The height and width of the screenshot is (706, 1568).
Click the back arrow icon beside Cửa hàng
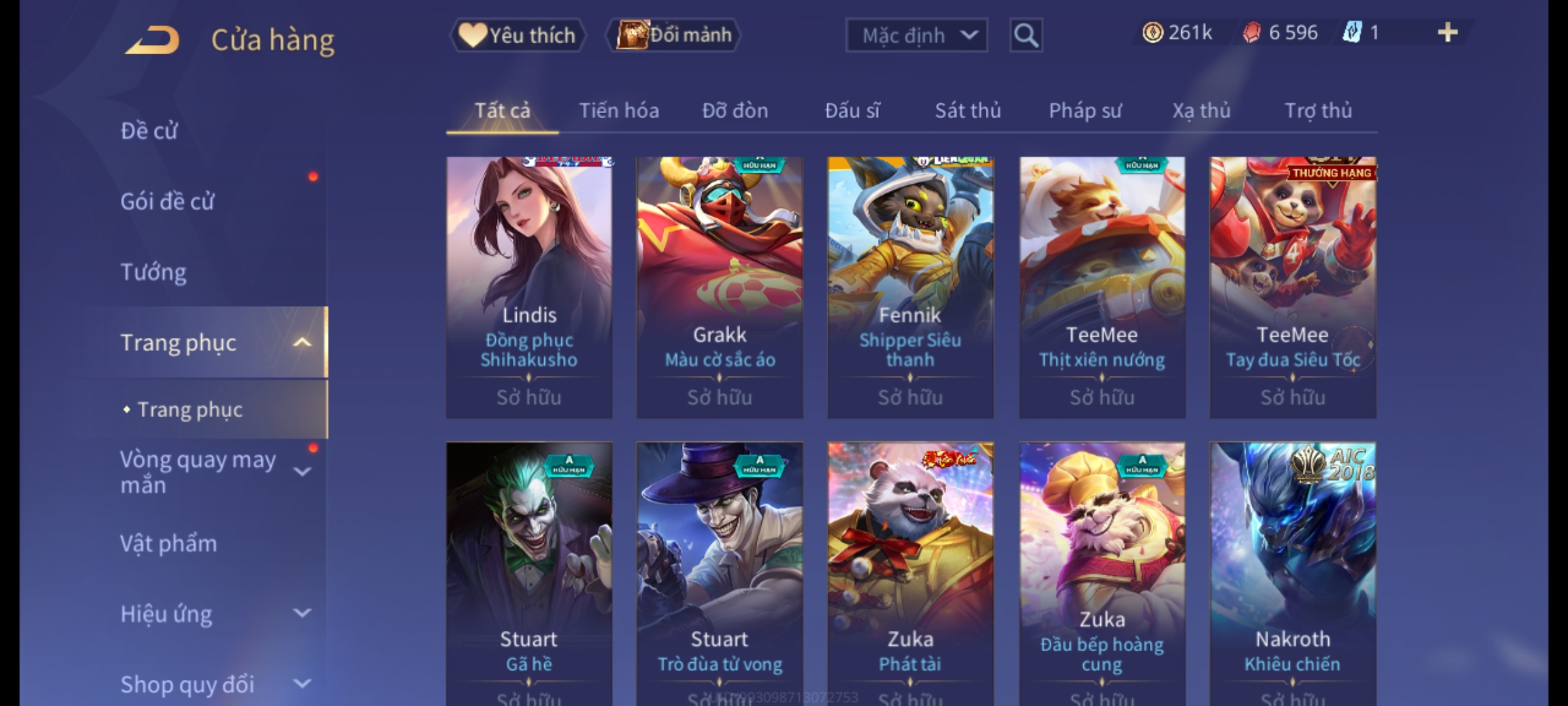[x=153, y=41]
